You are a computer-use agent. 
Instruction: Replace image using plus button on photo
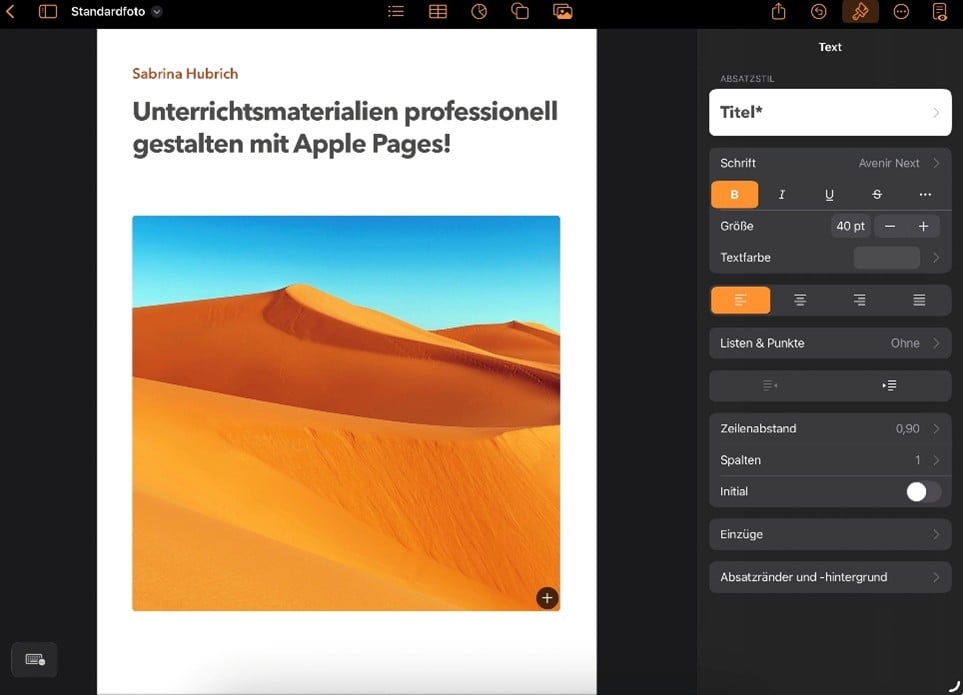click(546, 598)
